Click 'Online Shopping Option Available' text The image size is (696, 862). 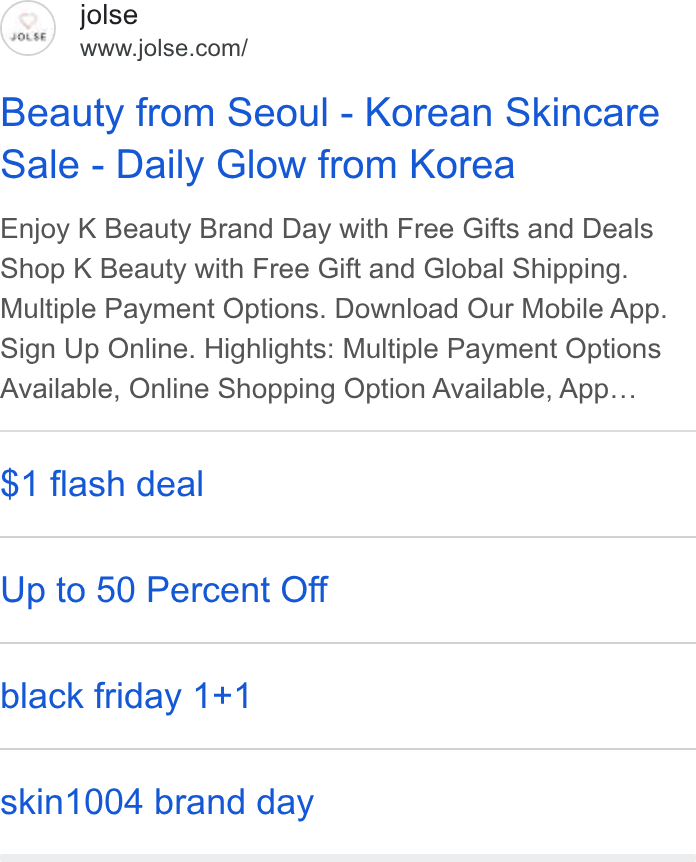tap(341, 389)
